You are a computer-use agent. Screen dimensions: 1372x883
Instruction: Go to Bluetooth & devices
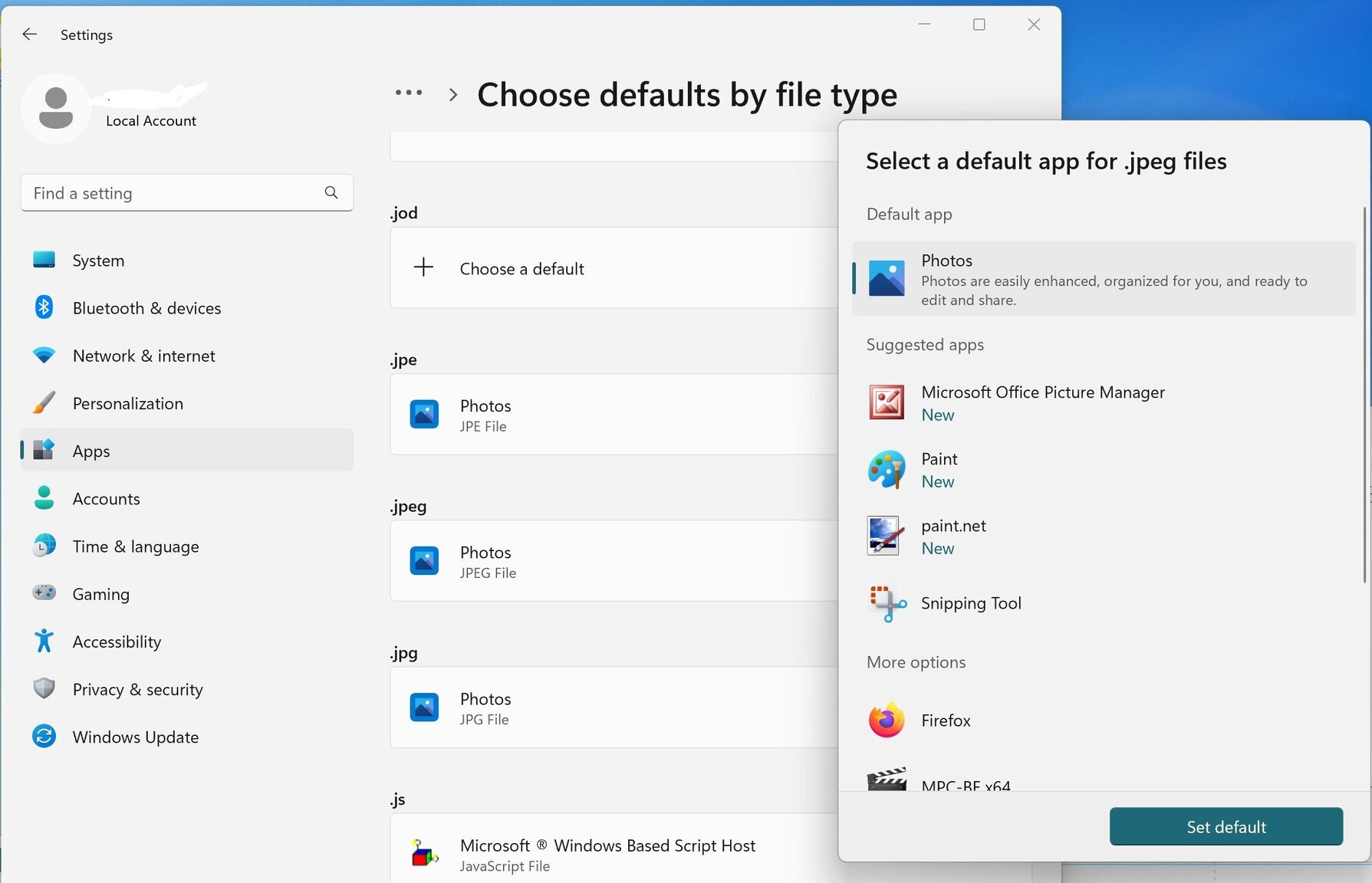(x=187, y=307)
